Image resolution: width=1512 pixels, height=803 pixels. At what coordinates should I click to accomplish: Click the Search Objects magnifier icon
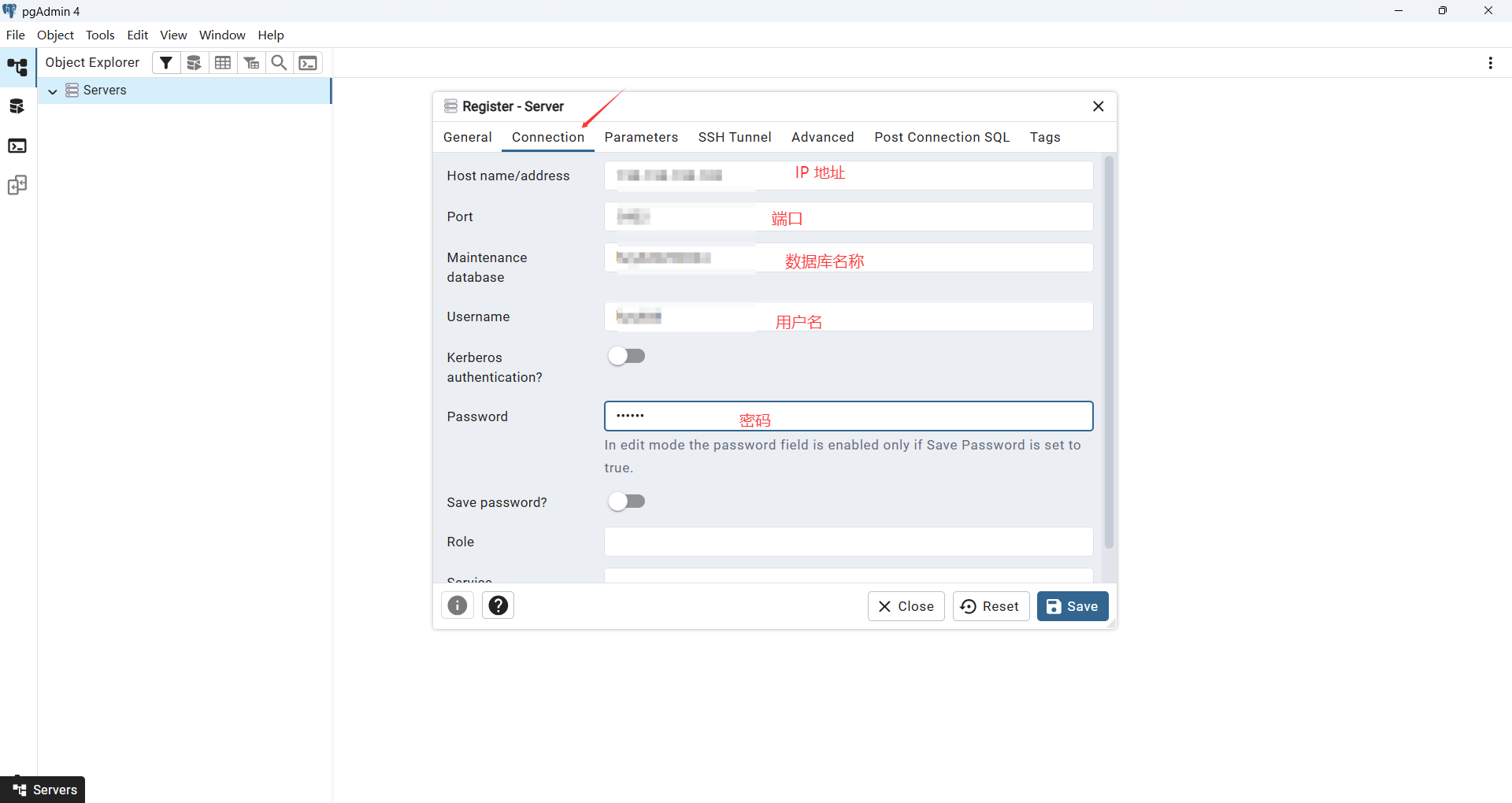pos(280,63)
